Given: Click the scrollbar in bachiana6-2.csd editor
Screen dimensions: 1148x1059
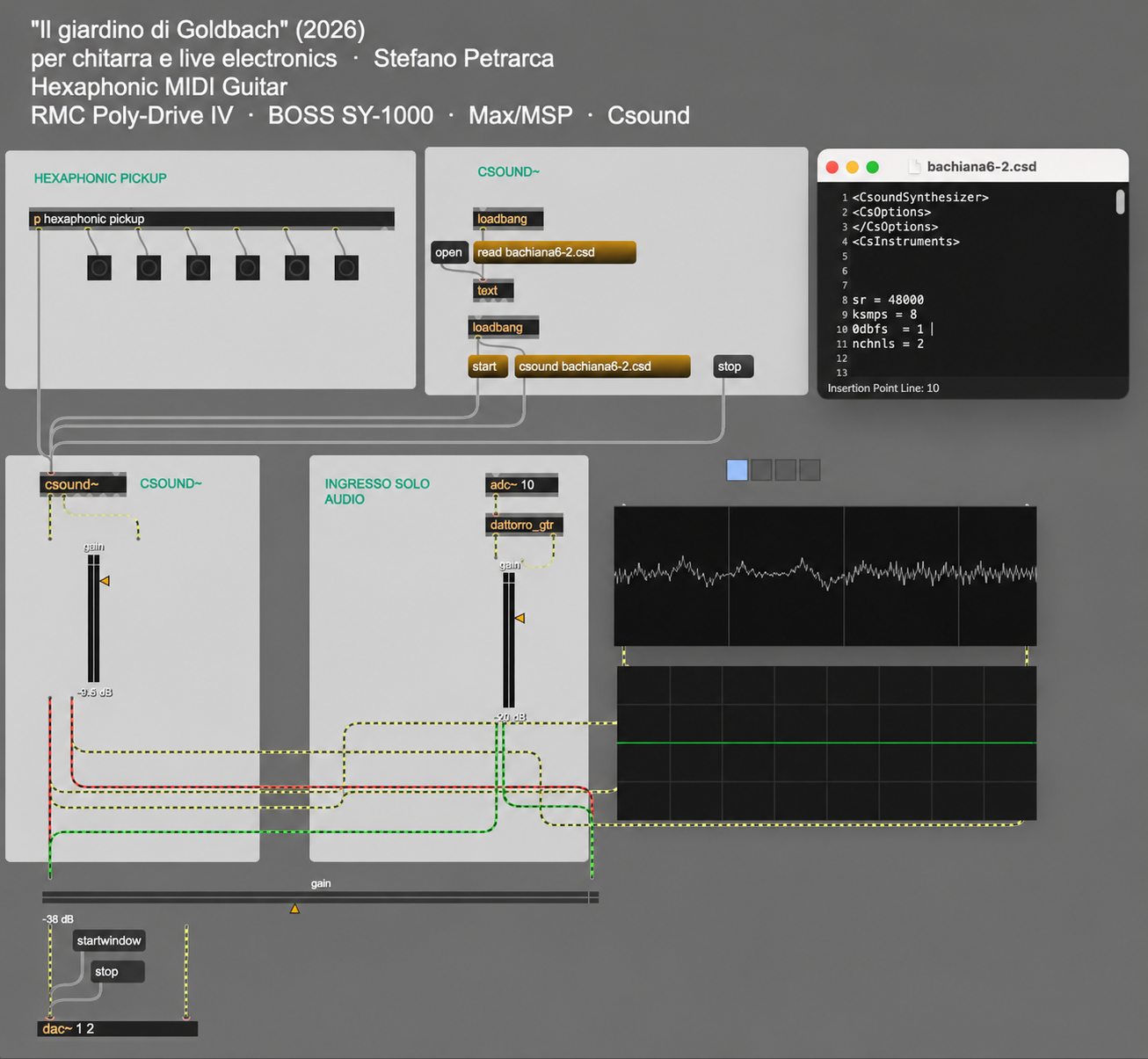Looking at the screenshot, I should click(1120, 202).
